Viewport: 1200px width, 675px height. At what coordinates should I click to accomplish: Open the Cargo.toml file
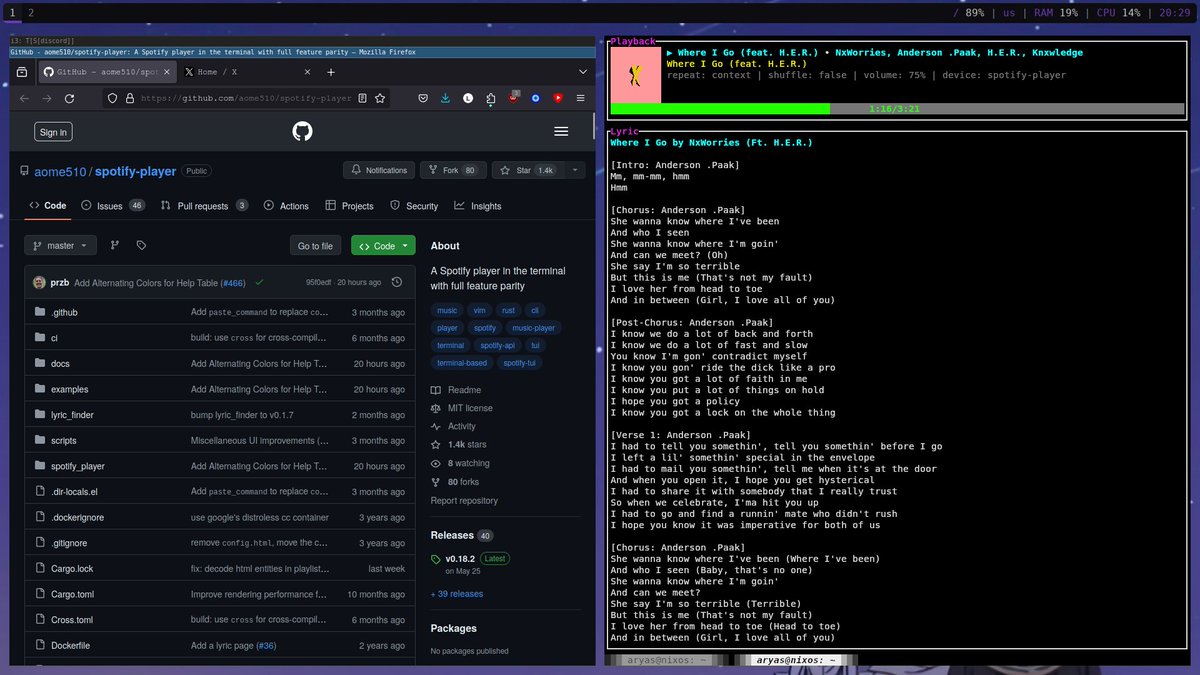coord(72,594)
